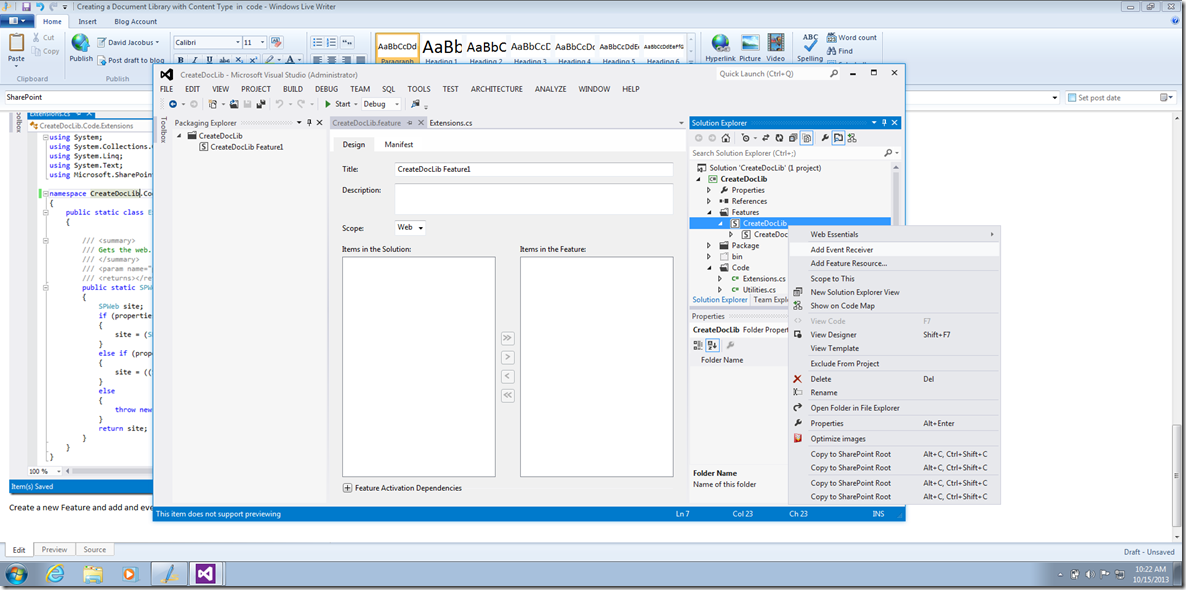1186x590 pixels.
Task: Open Internet Explorer from the taskbar
Action: point(54,573)
